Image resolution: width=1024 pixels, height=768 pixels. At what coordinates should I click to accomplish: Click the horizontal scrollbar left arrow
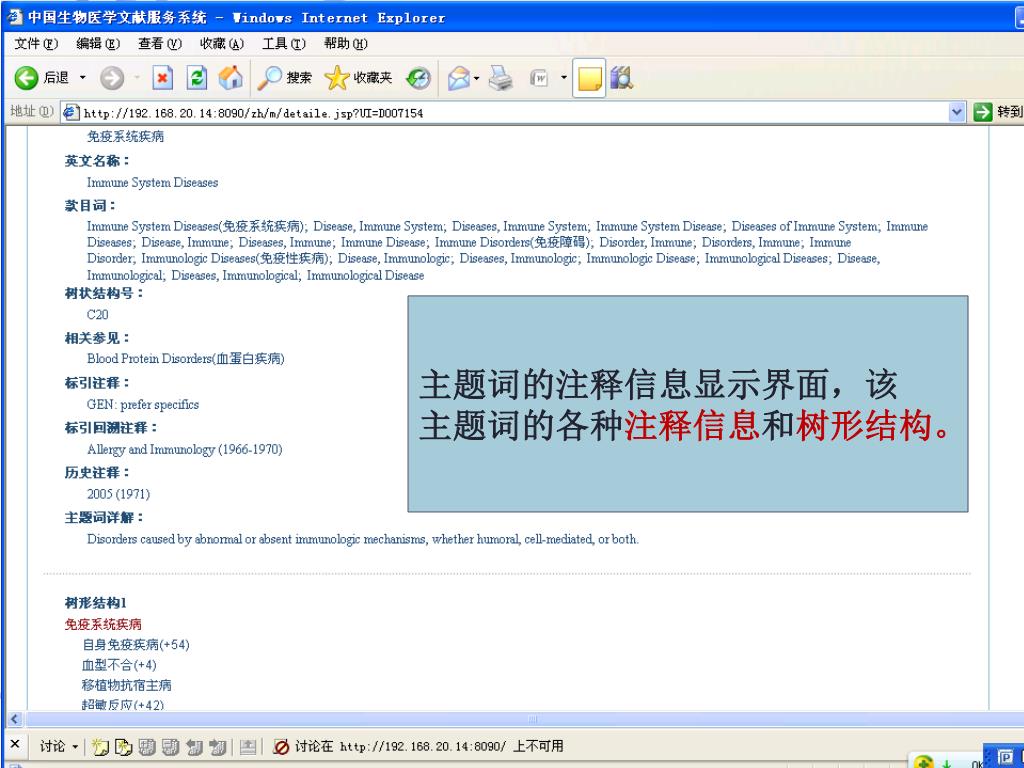(14, 719)
